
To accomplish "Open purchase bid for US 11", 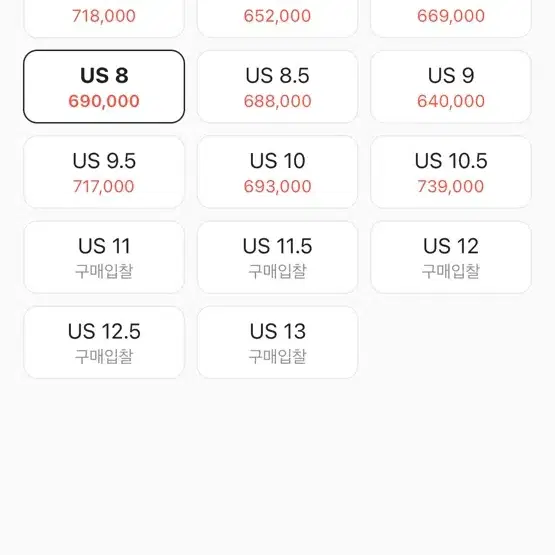I will tap(104, 257).
